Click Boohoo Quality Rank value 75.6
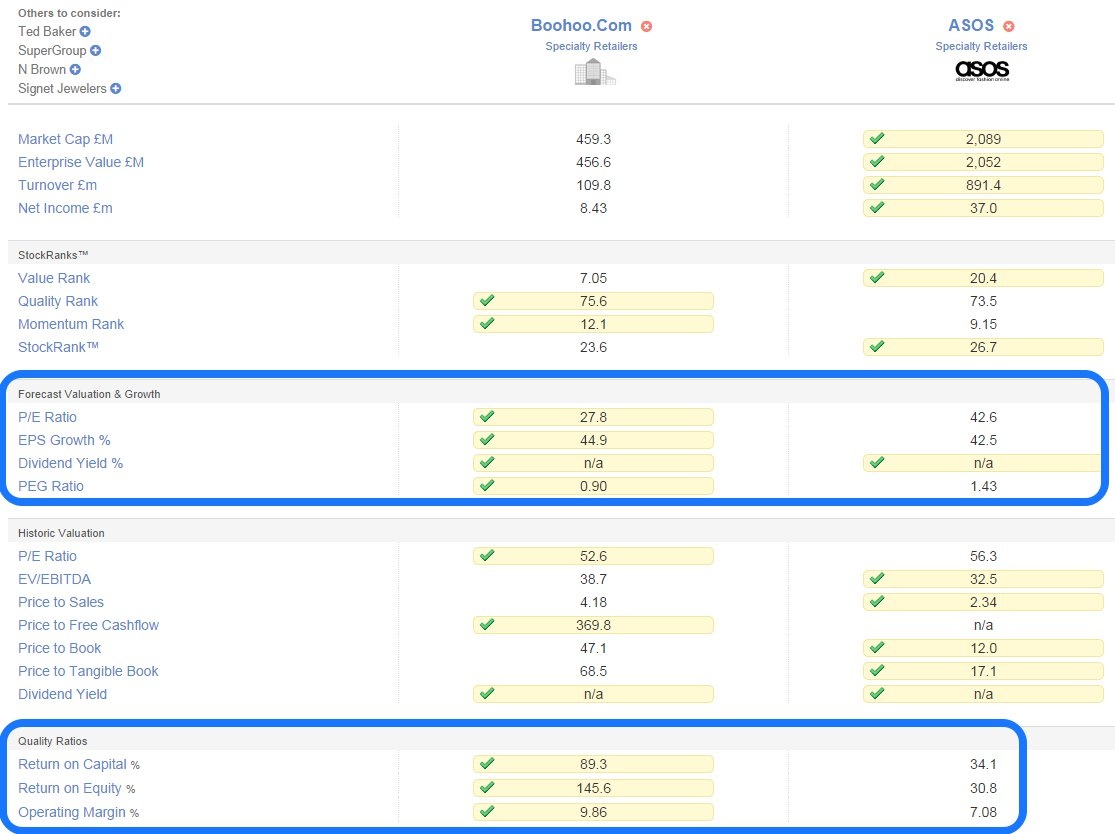The width and height of the screenshot is (1115, 834). pyautogui.click(x=593, y=301)
